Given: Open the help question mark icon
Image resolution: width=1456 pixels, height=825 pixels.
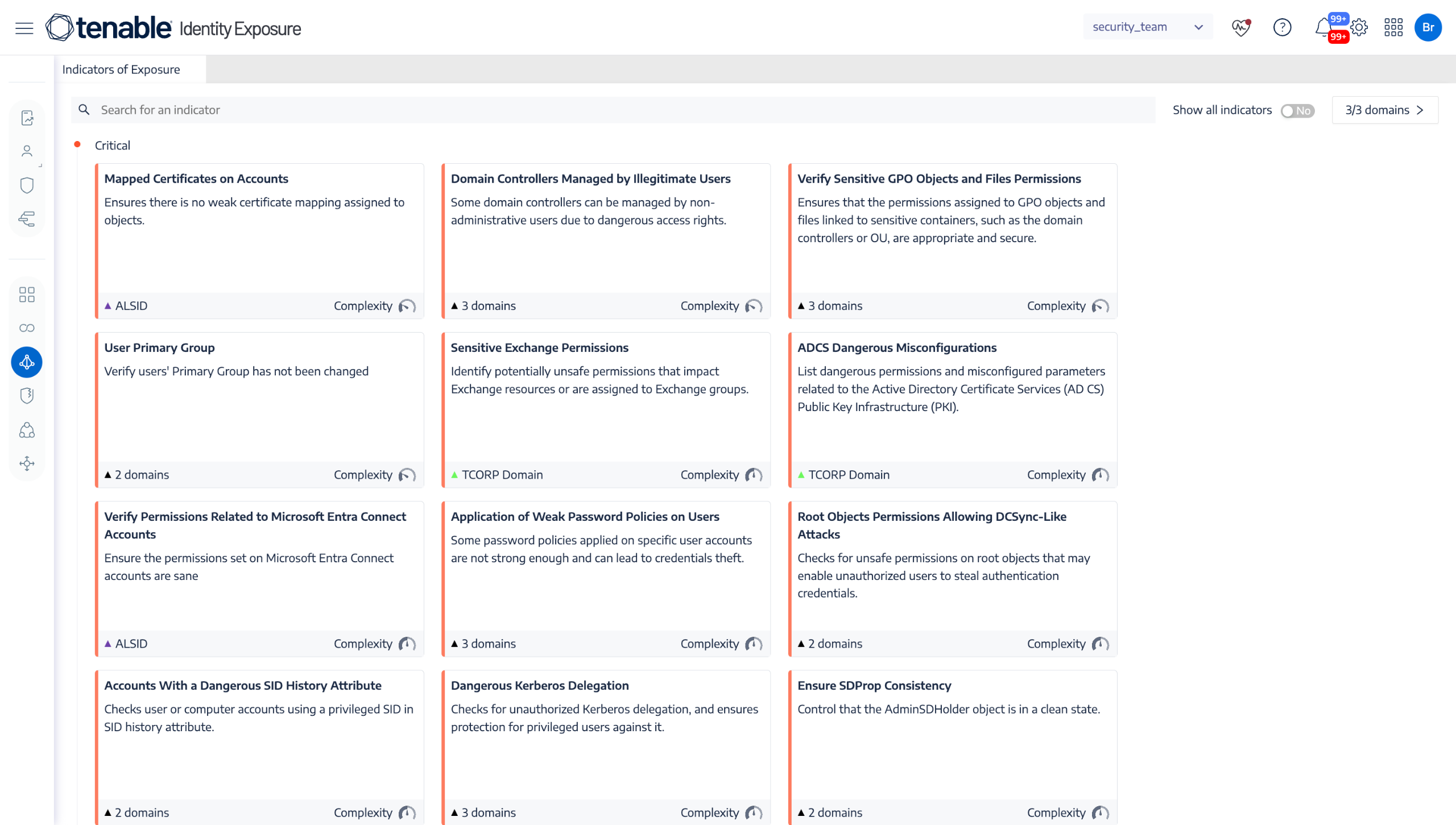Looking at the screenshot, I should click(x=1282, y=27).
